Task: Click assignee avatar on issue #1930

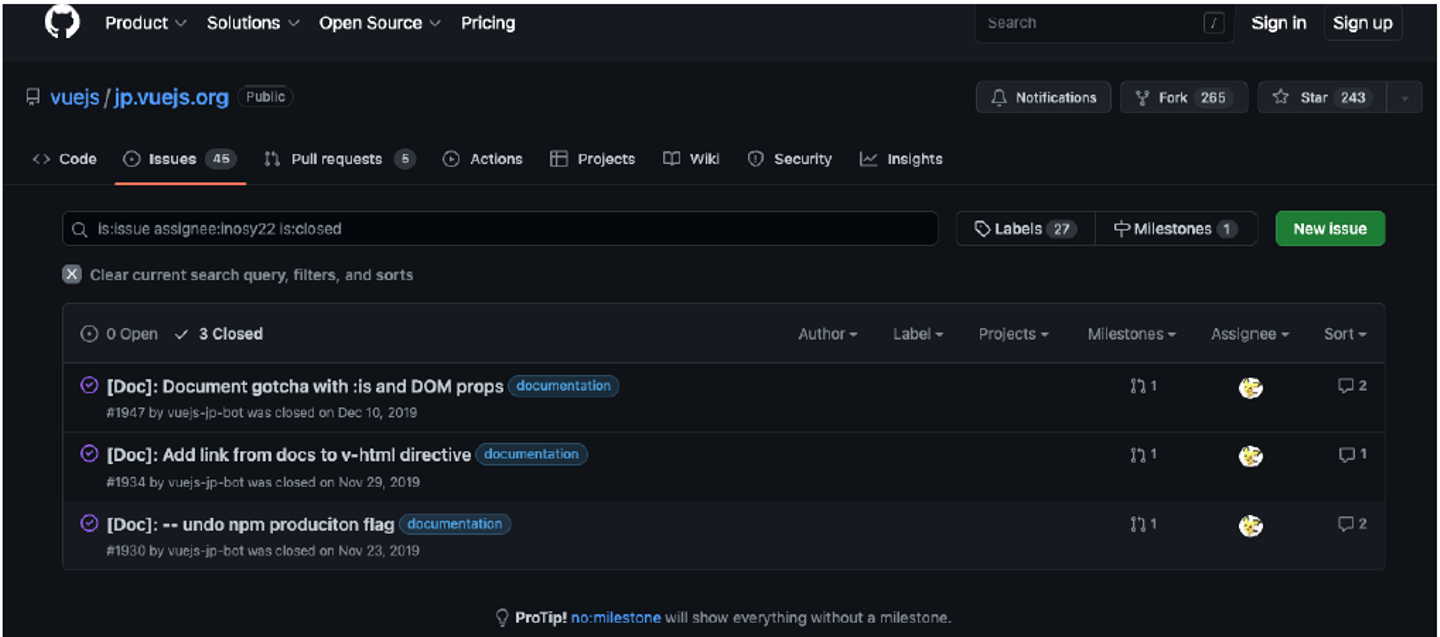Action: pos(1250,526)
